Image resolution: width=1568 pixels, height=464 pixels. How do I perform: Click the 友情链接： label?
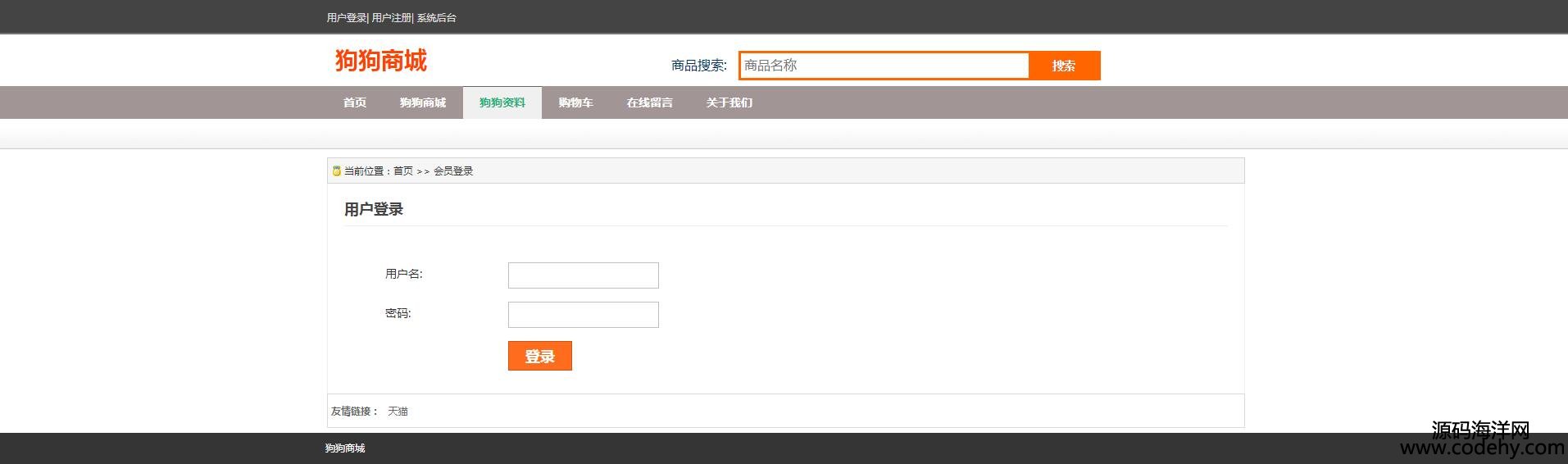click(x=355, y=412)
